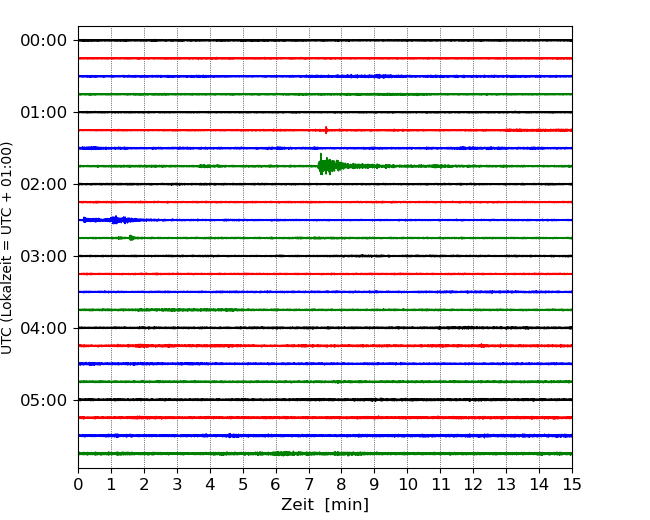Viewport: 650px width, 520px height.
Task: Click the x-axis tick label 10
Action: (407, 485)
